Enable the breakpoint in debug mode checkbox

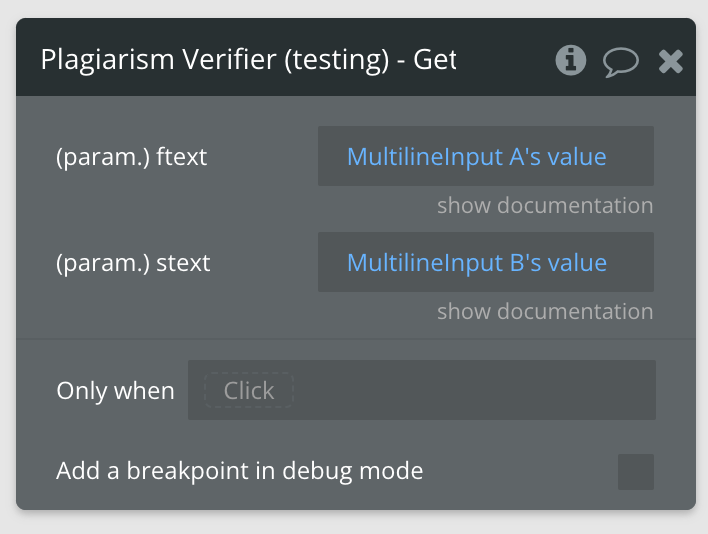[636, 472]
